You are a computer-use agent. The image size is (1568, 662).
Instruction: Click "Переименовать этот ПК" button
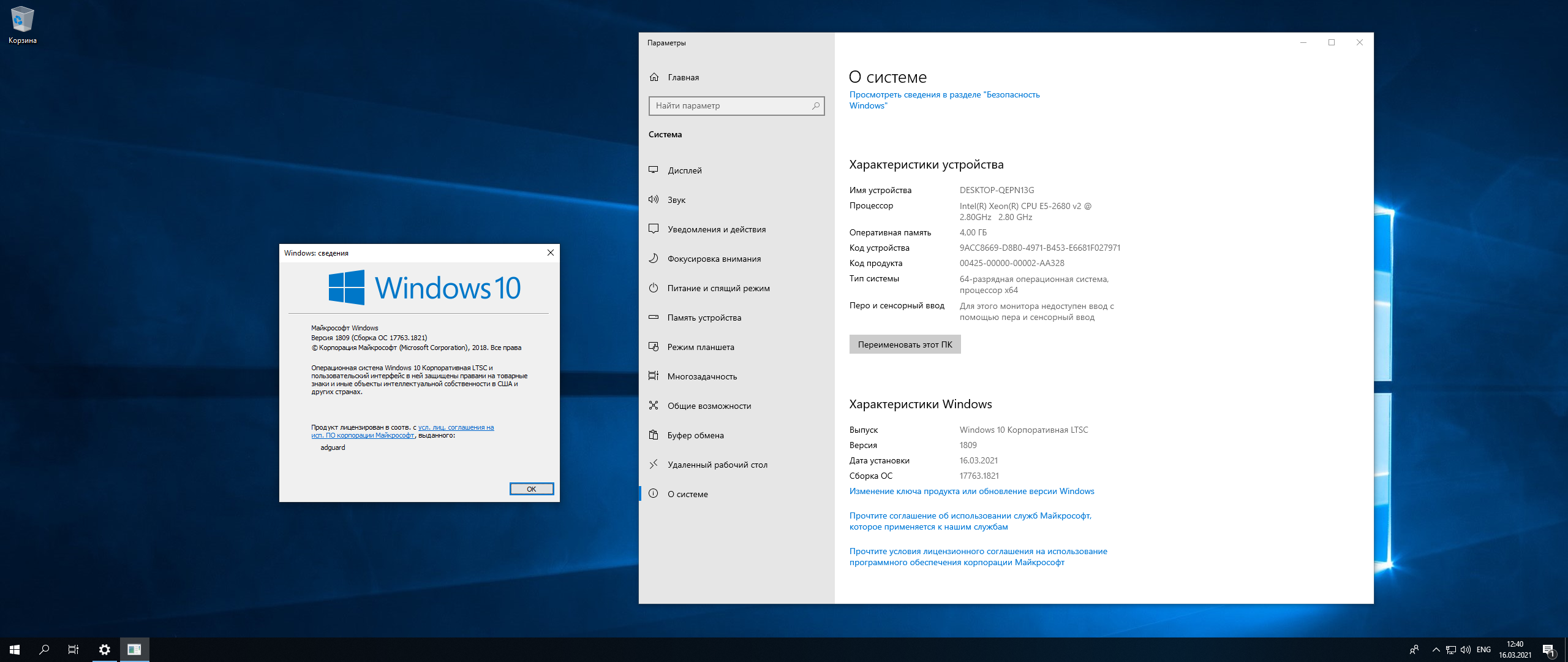click(x=905, y=344)
